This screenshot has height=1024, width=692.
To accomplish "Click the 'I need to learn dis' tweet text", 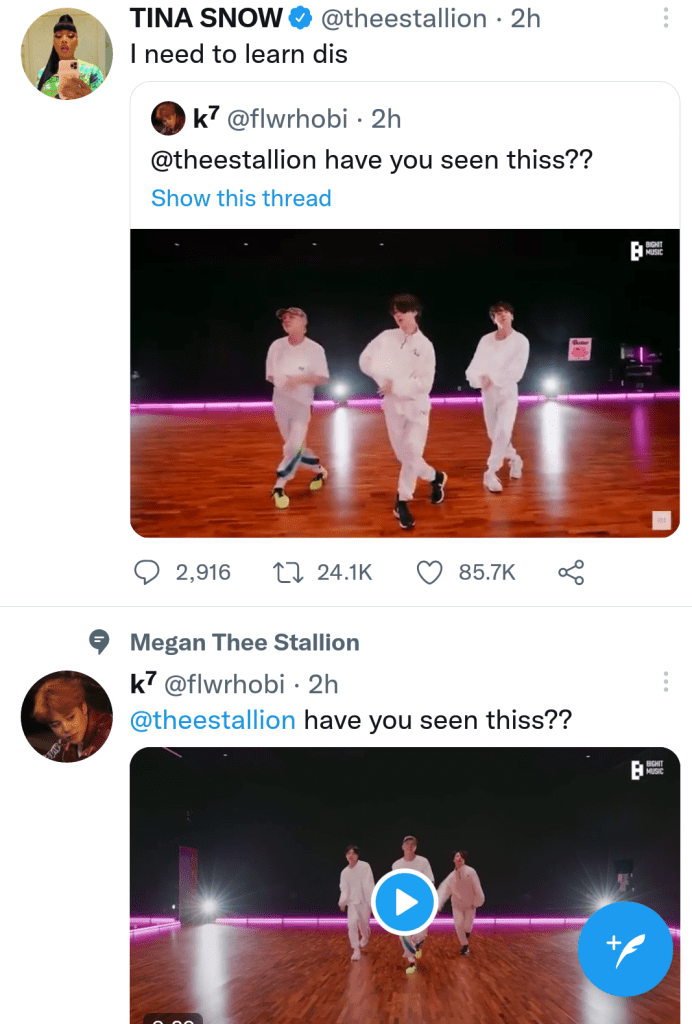I will (239, 54).
